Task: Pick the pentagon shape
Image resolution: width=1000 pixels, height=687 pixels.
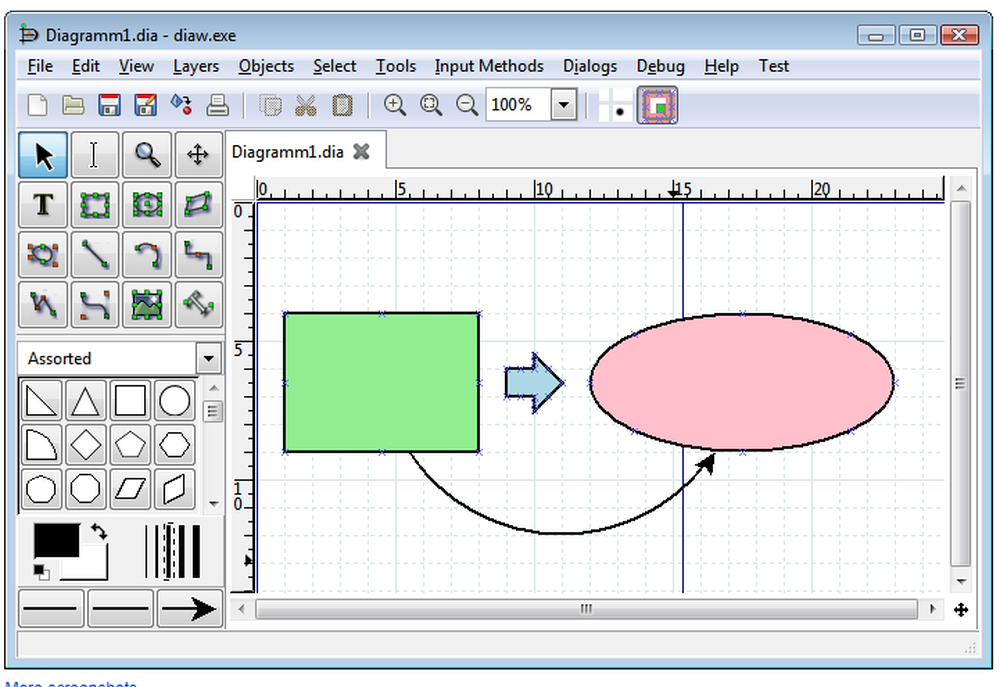Action: [x=130, y=445]
